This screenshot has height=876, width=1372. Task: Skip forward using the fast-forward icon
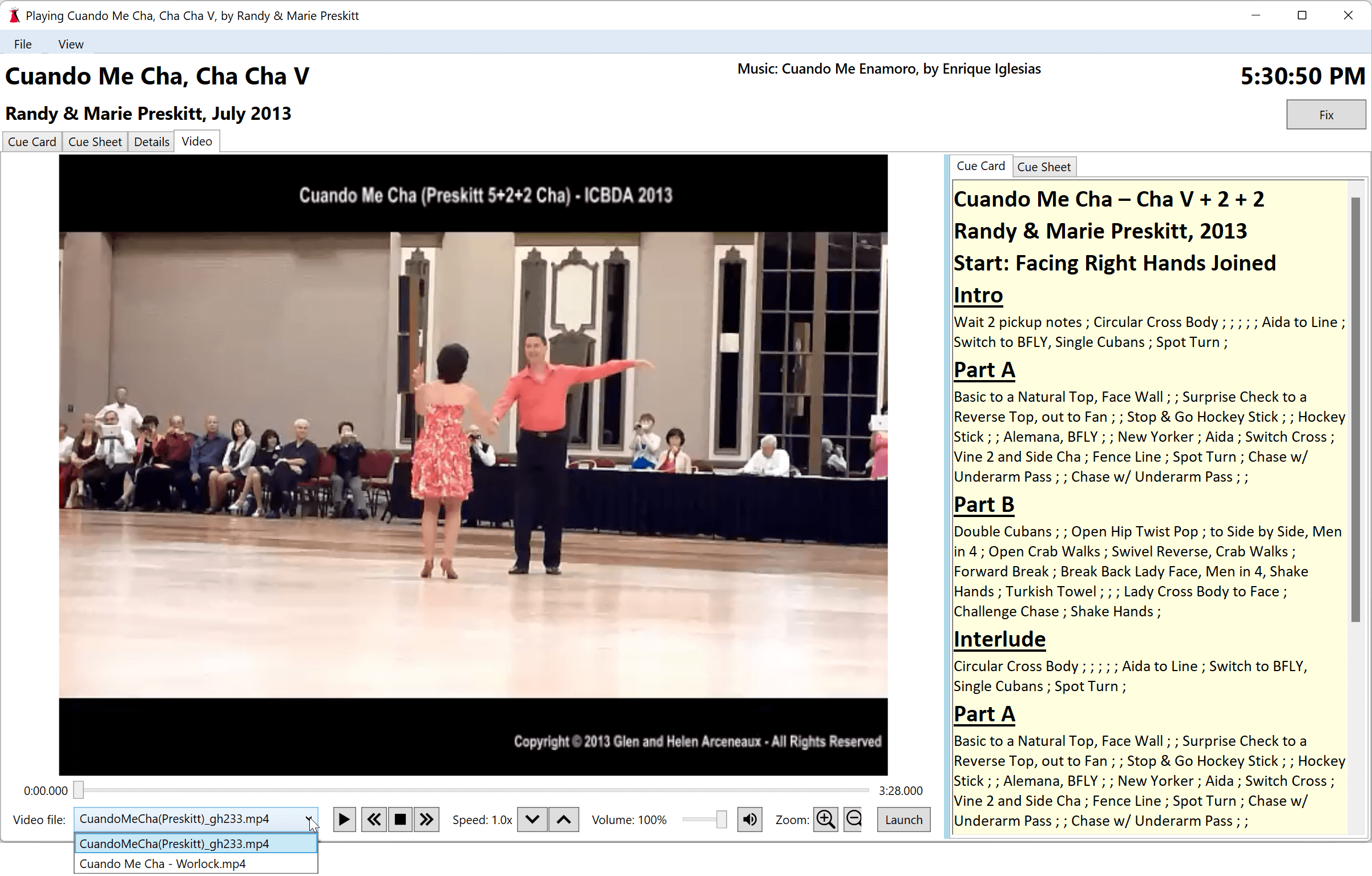(x=425, y=819)
